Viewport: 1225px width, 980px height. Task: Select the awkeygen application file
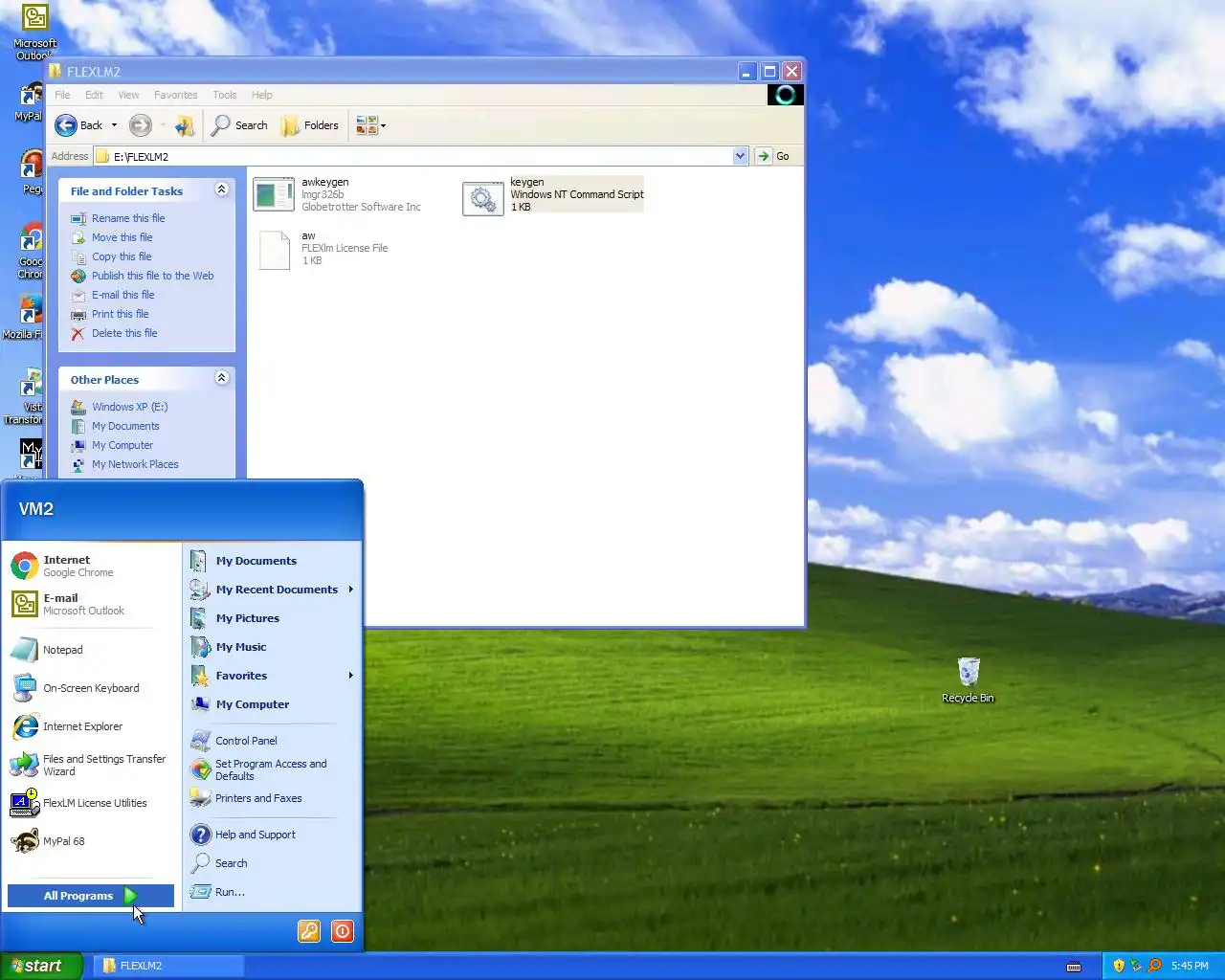338,194
